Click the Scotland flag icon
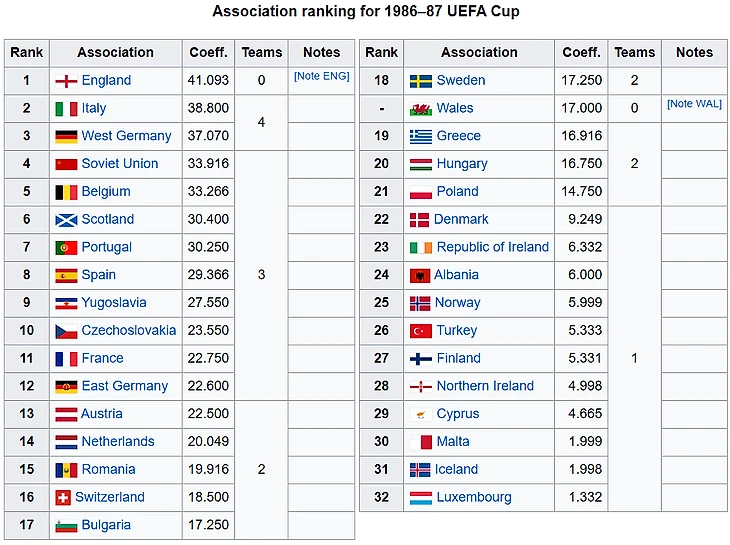The width and height of the screenshot is (730, 545). click(x=66, y=220)
